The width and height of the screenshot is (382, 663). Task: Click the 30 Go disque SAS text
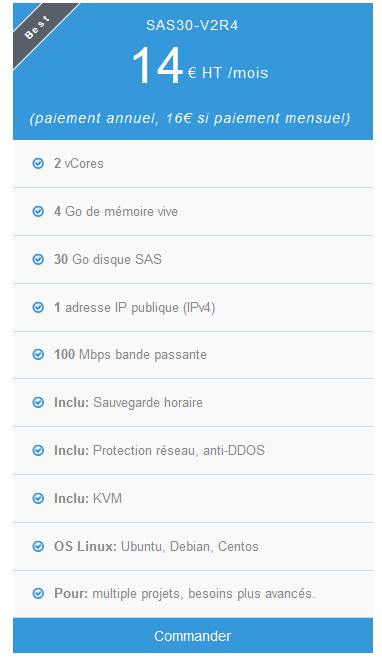coord(108,259)
